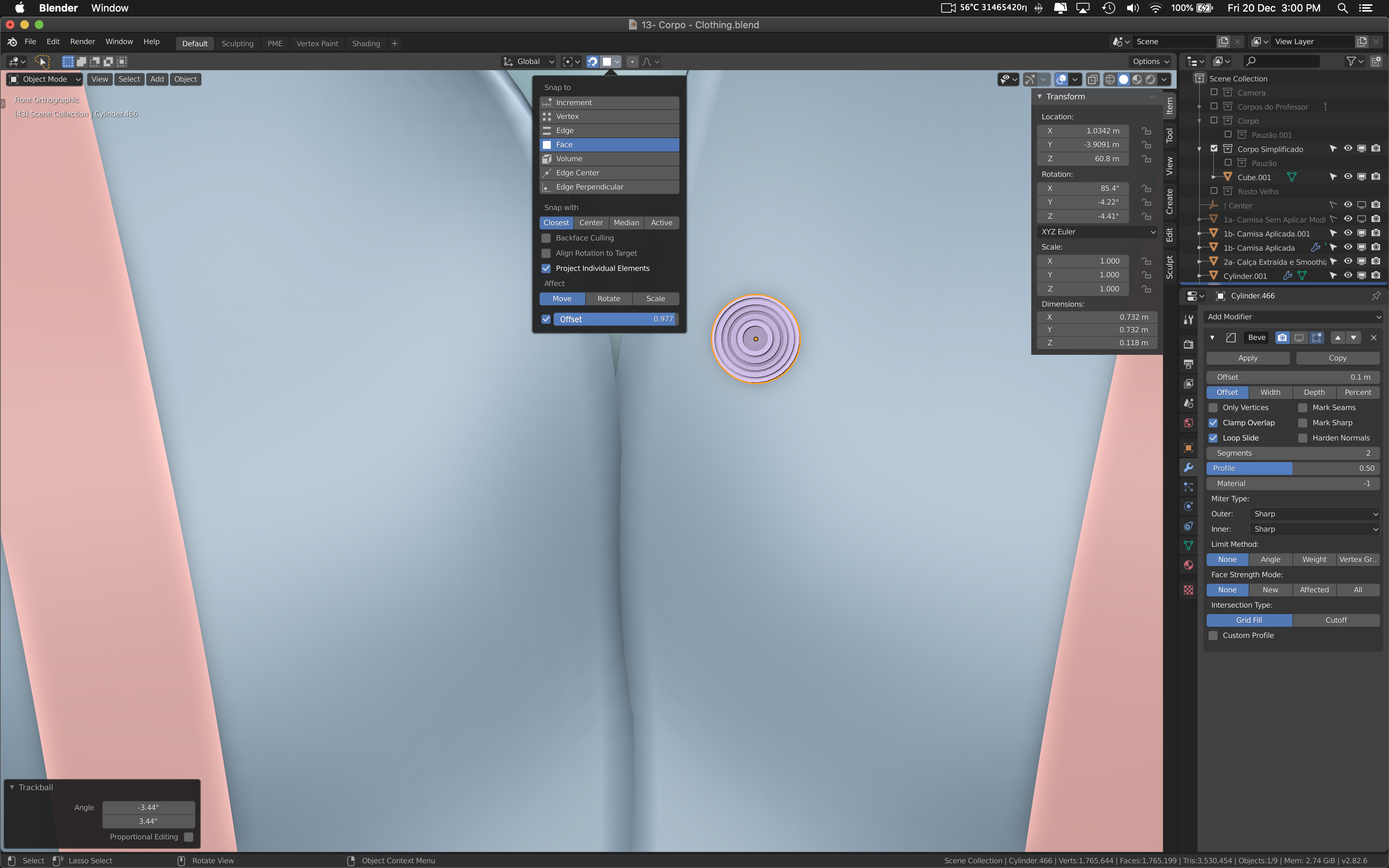Select the Lasso select tool icon
The width and height of the screenshot is (1389, 868).
point(42,61)
